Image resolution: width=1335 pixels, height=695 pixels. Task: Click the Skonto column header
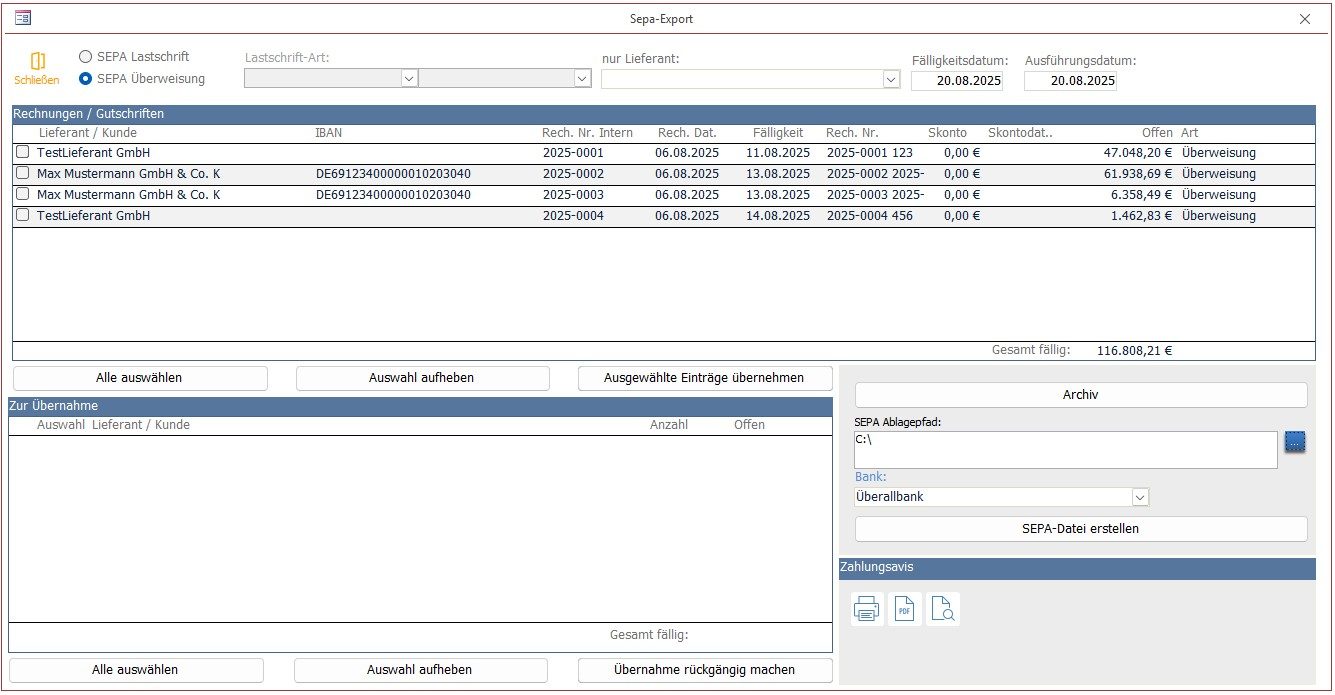(x=947, y=133)
